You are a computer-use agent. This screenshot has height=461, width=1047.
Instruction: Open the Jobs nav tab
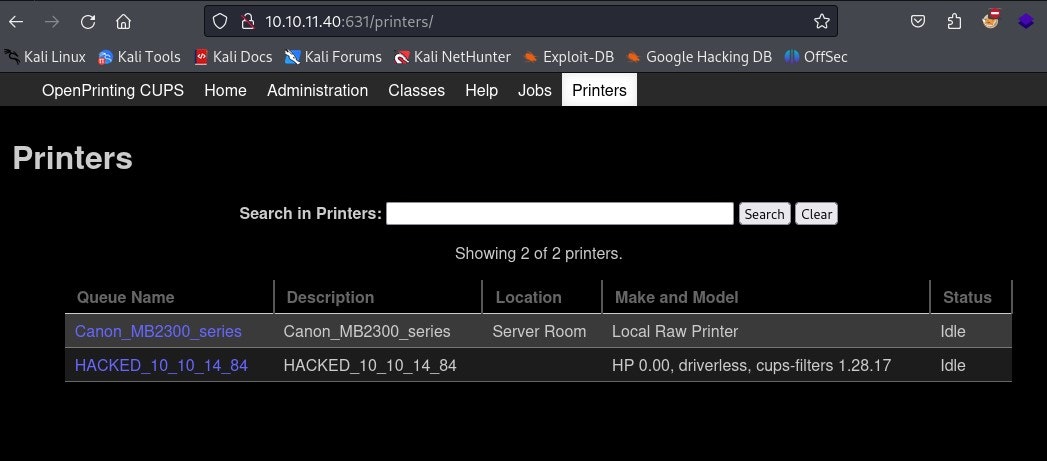(x=535, y=90)
